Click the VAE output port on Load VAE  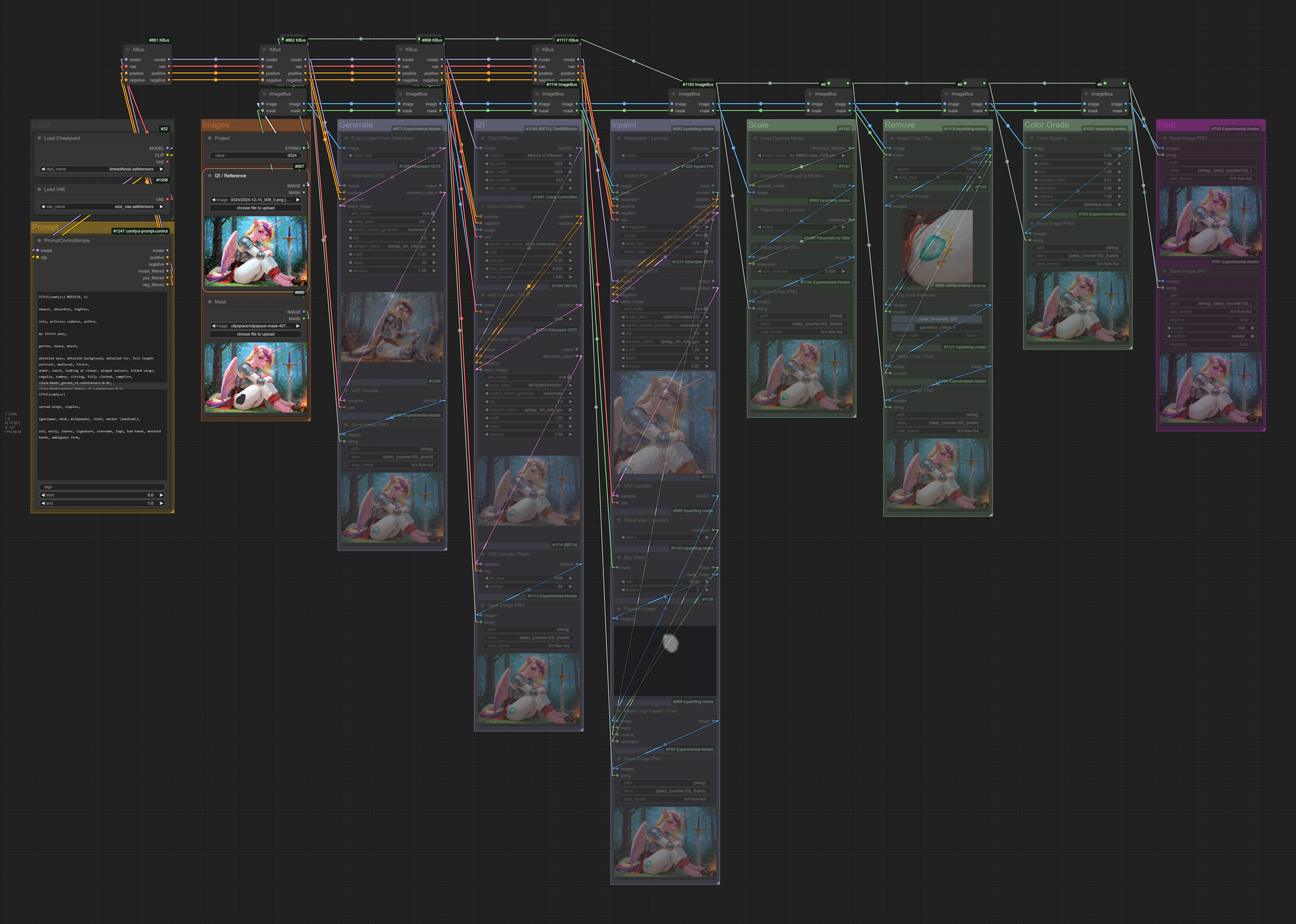click(x=167, y=200)
